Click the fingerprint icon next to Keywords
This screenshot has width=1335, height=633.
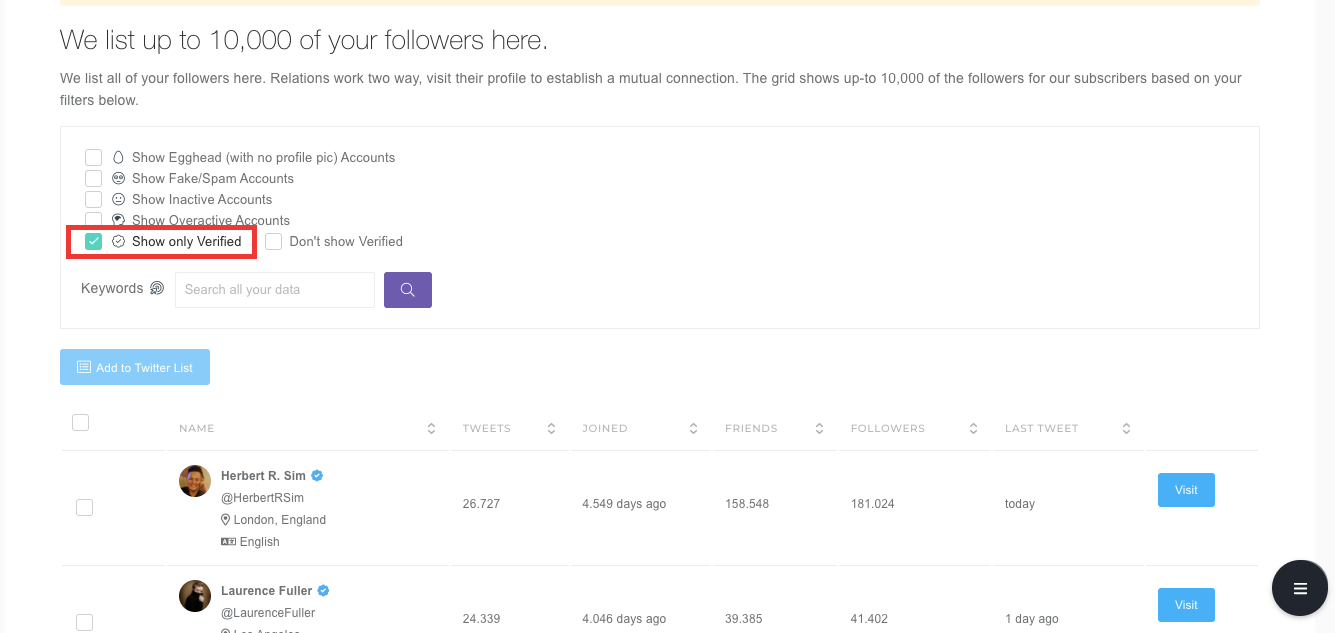pos(157,288)
